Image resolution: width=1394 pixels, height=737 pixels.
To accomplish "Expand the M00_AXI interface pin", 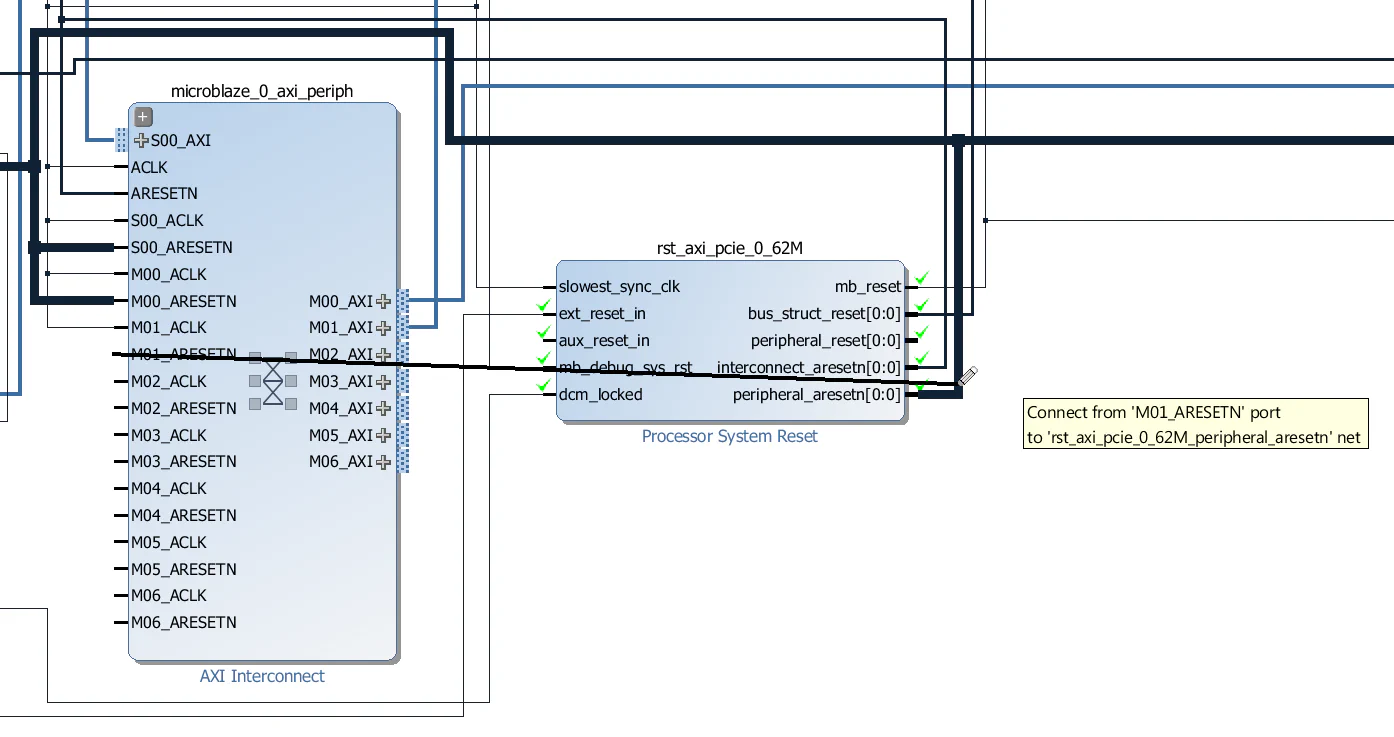I will (385, 300).
